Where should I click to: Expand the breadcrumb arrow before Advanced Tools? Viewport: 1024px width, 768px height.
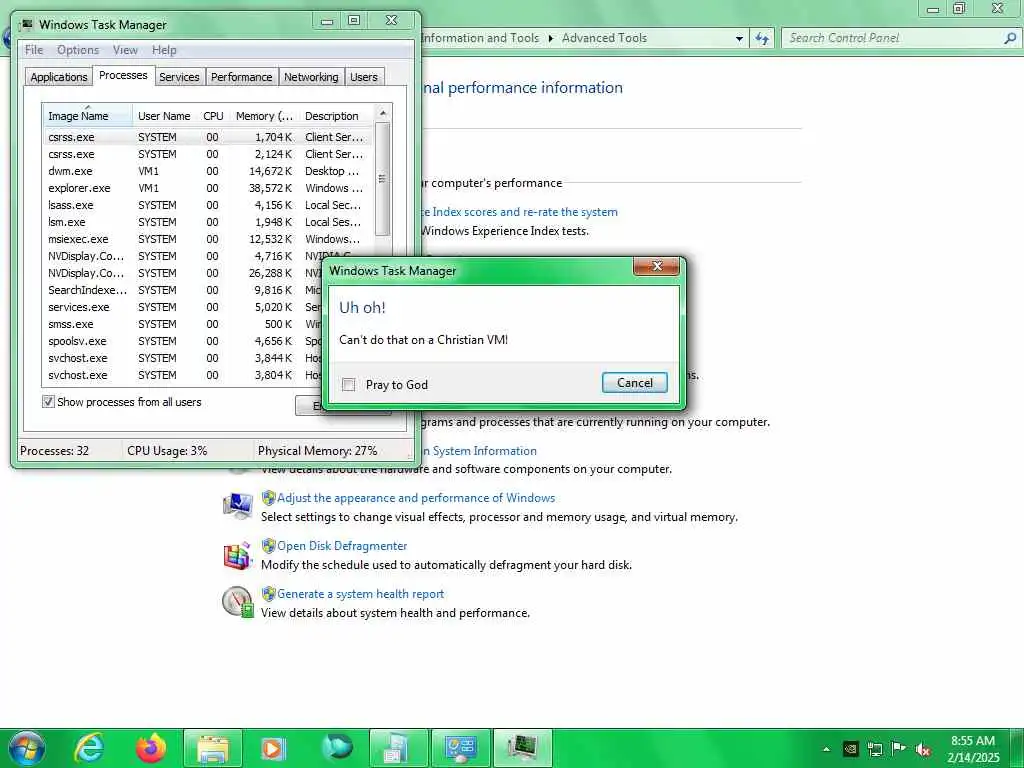point(551,39)
